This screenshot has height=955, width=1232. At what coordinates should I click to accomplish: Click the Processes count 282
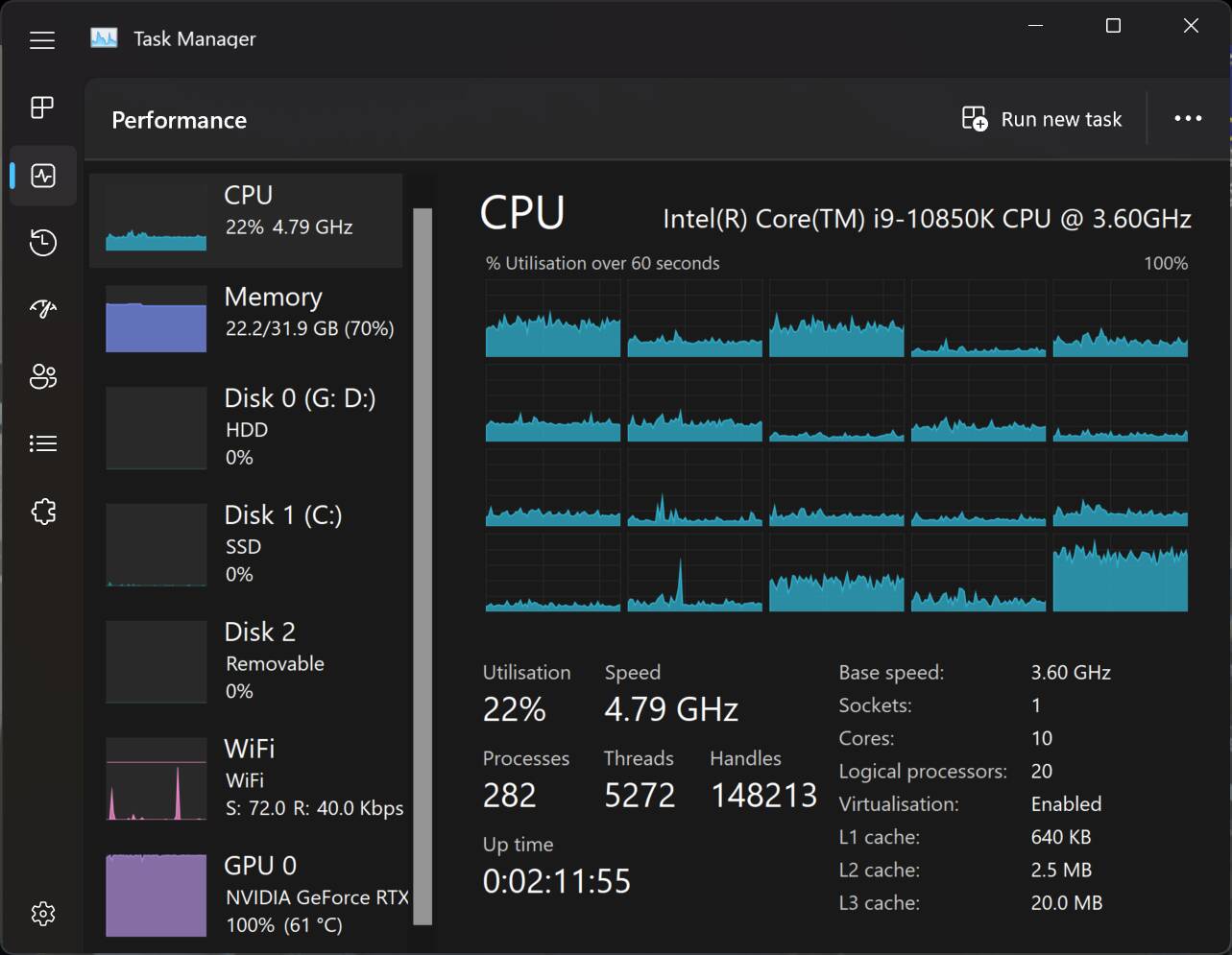point(509,796)
